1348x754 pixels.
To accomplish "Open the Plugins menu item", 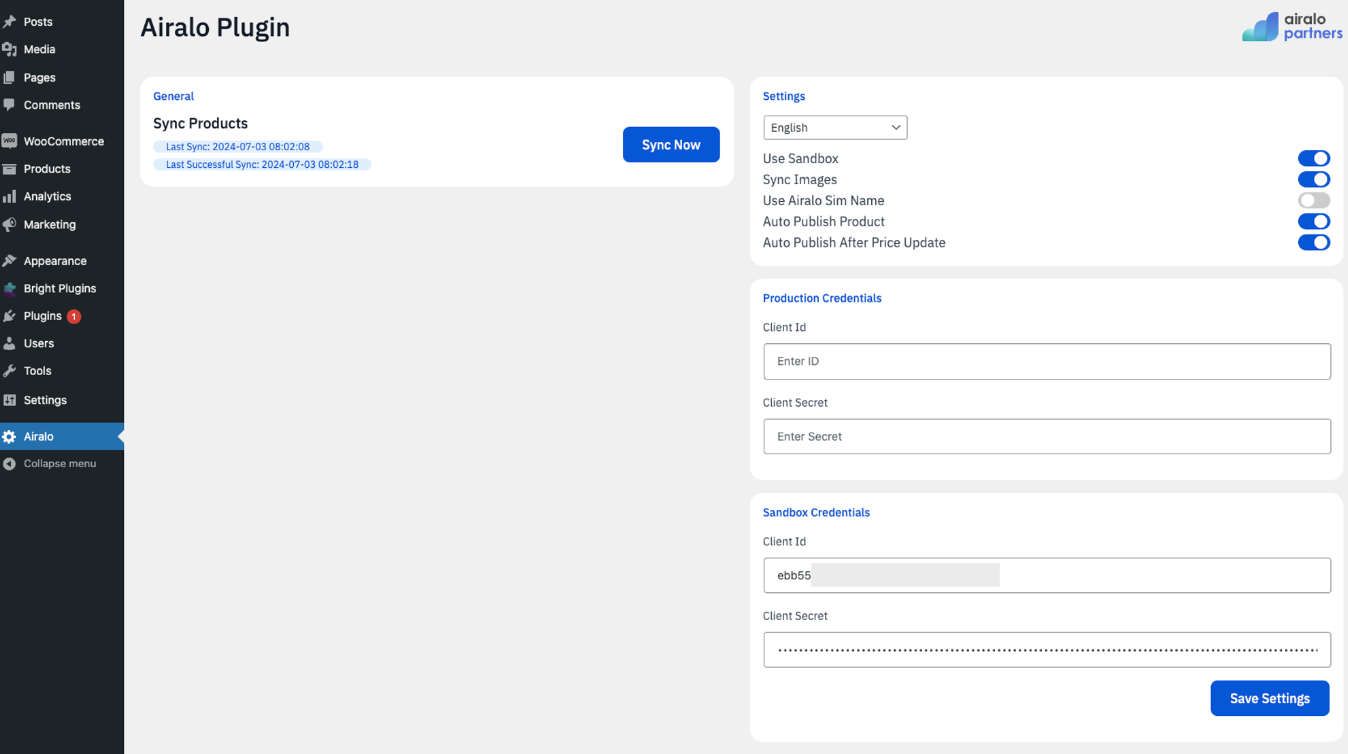I will click(x=62, y=316).
